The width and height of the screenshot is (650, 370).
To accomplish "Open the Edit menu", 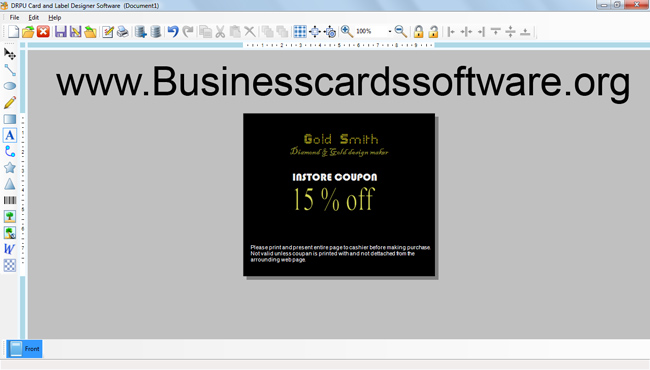I will pos(34,17).
